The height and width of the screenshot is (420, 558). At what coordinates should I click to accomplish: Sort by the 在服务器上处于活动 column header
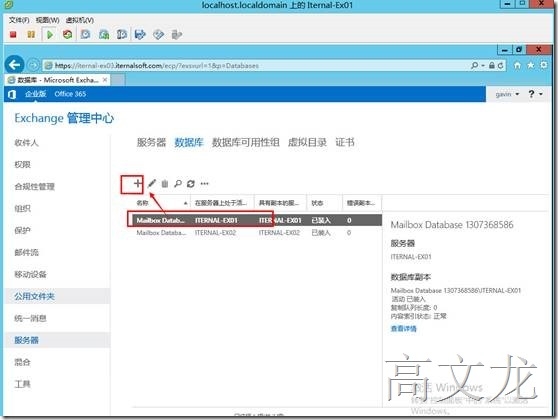[x=222, y=203]
